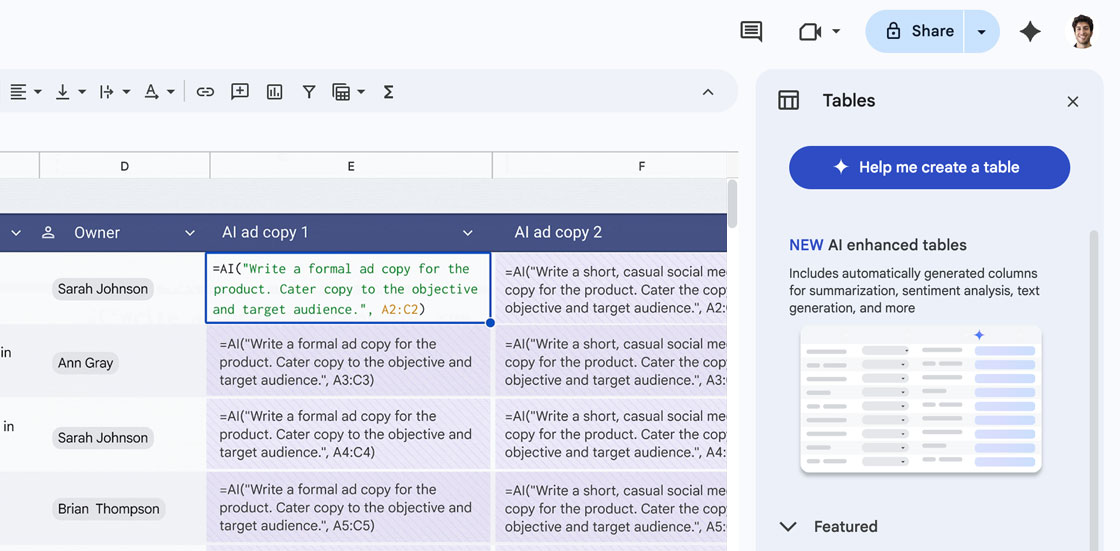Click Help me create a table
Image resolution: width=1120 pixels, height=551 pixels.
[x=929, y=167]
